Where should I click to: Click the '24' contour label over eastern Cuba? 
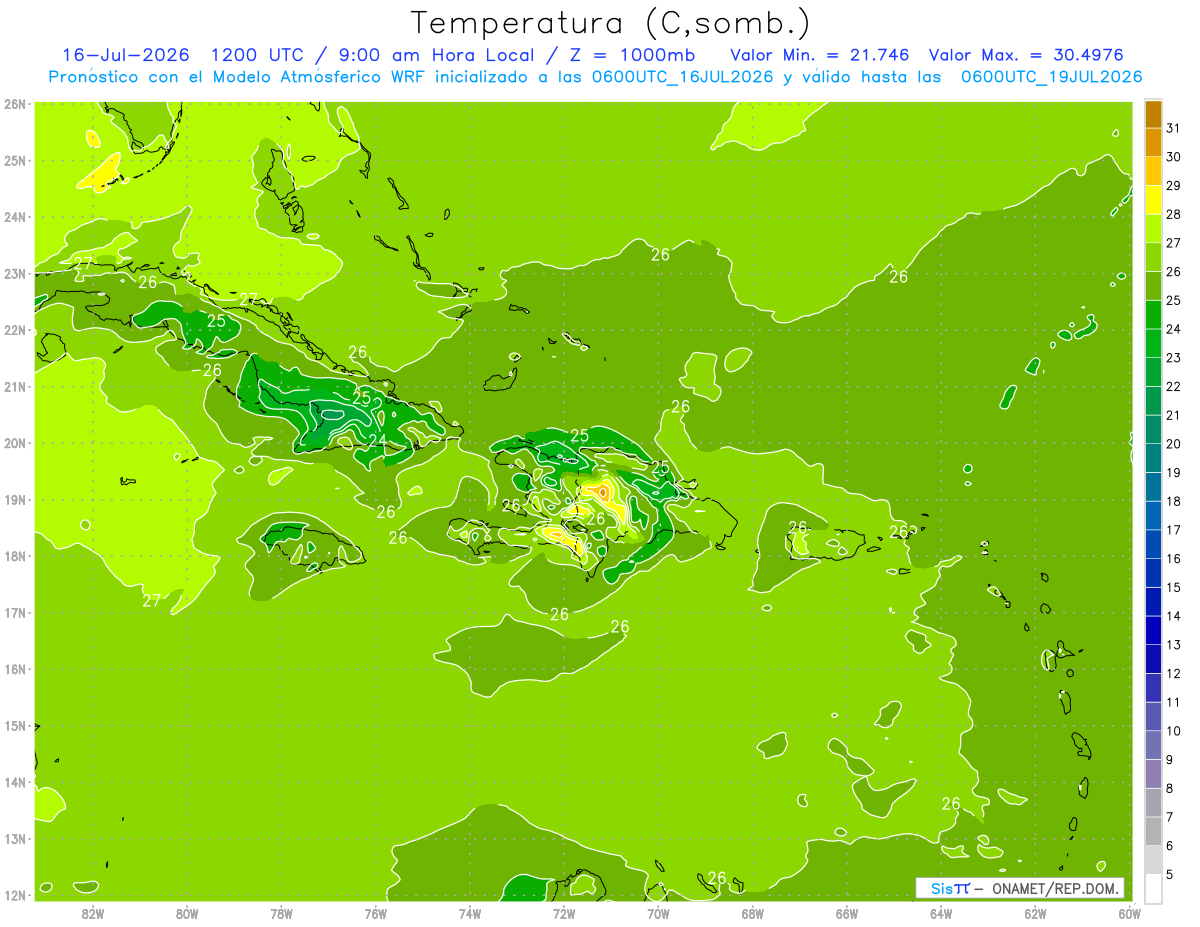tap(378, 439)
